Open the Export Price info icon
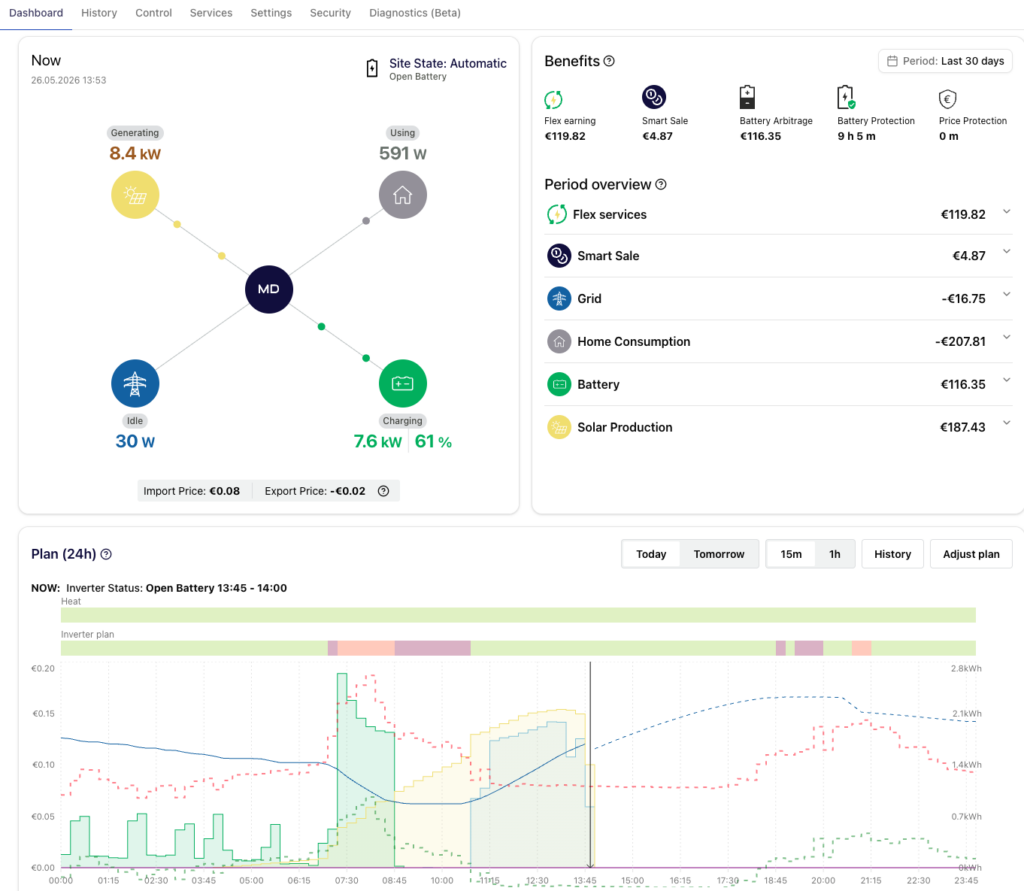Image resolution: width=1024 pixels, height=891 pixels. [383, 491]
